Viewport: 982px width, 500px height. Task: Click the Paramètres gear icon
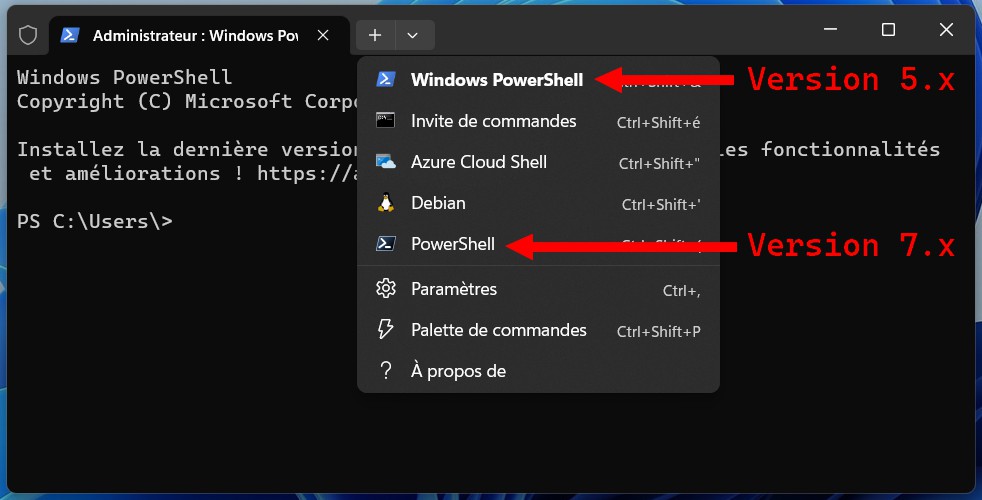coord(385,289)
